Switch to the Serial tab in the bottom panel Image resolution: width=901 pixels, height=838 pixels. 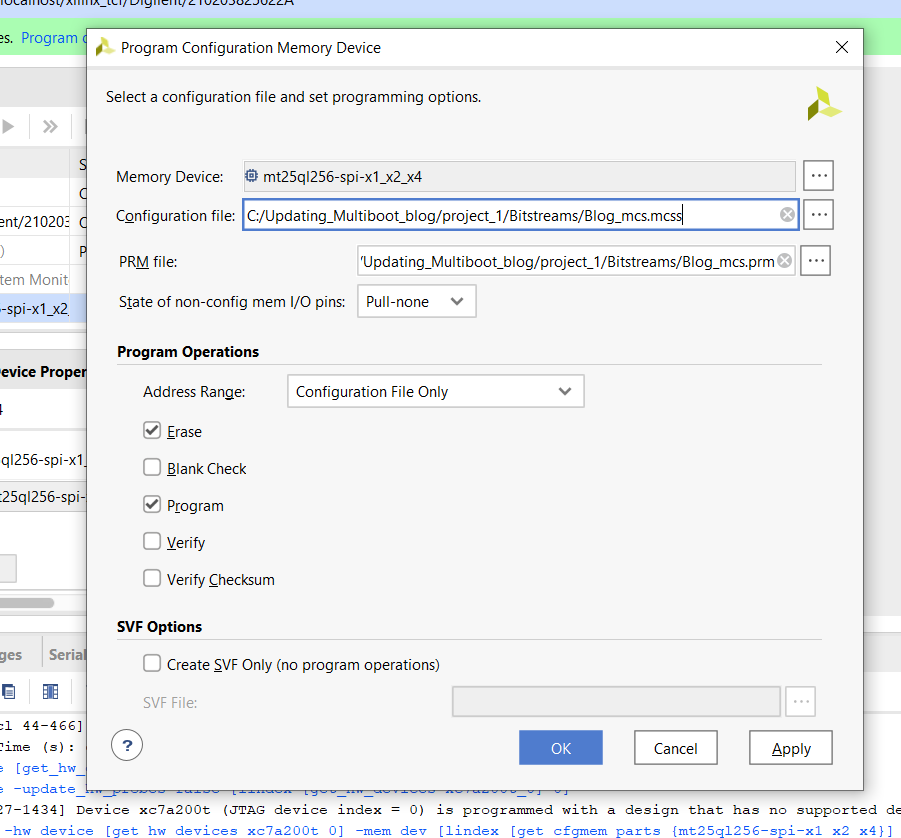point(66,655)
